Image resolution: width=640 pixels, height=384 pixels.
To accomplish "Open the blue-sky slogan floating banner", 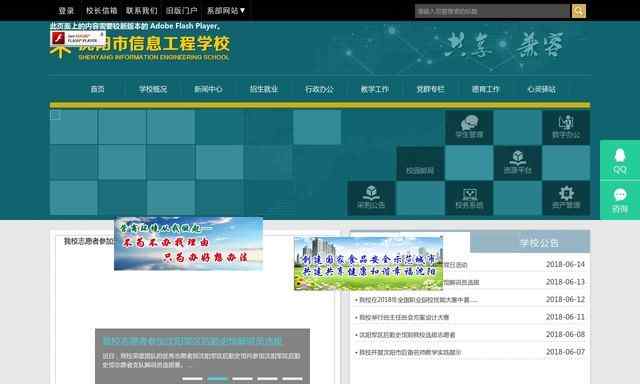I will [x=189, y=244].
